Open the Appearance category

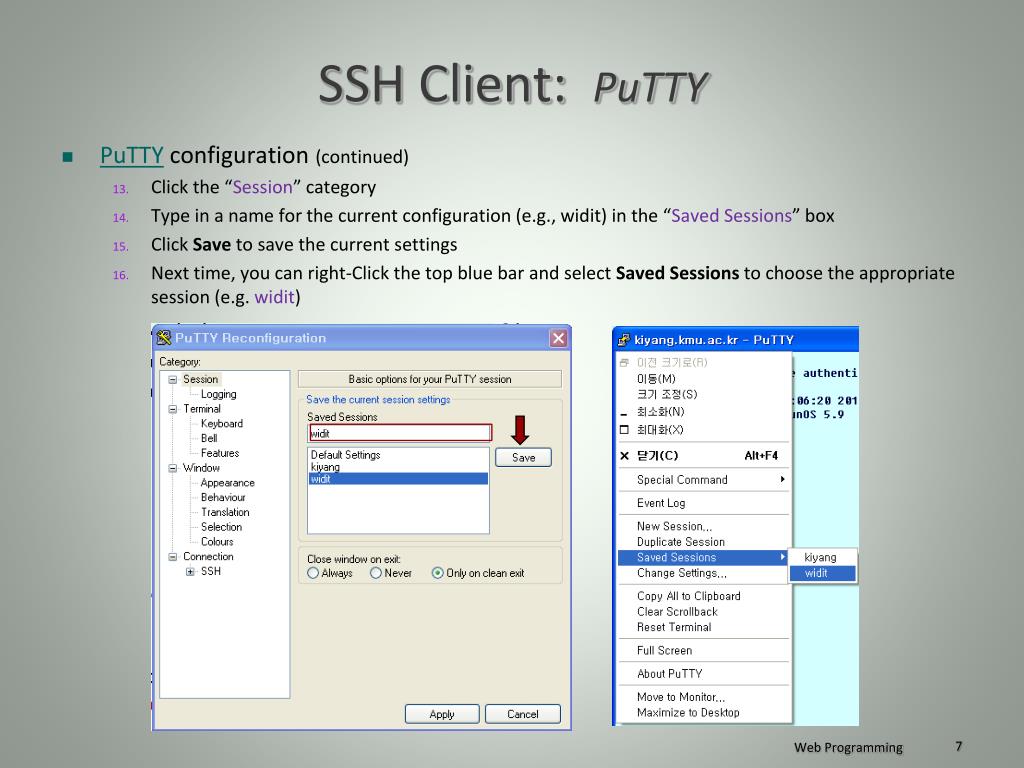tap(227, 483)
